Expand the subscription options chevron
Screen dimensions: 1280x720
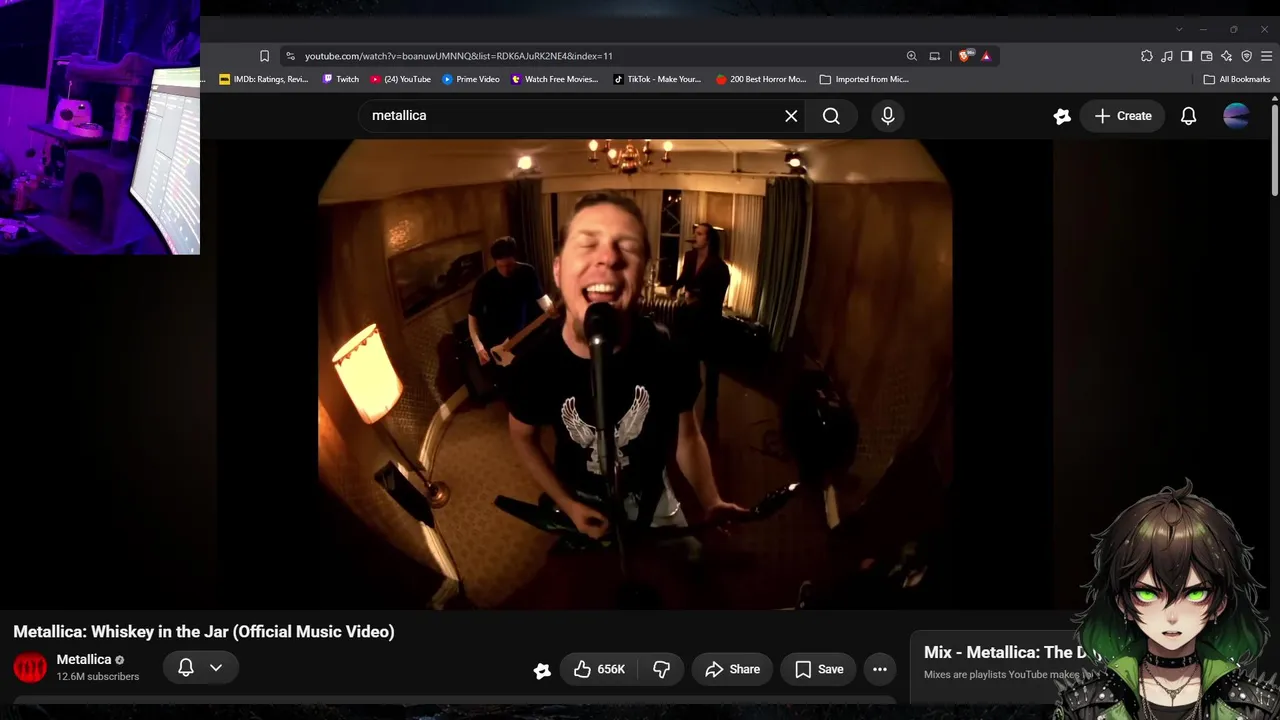(216, 668)
